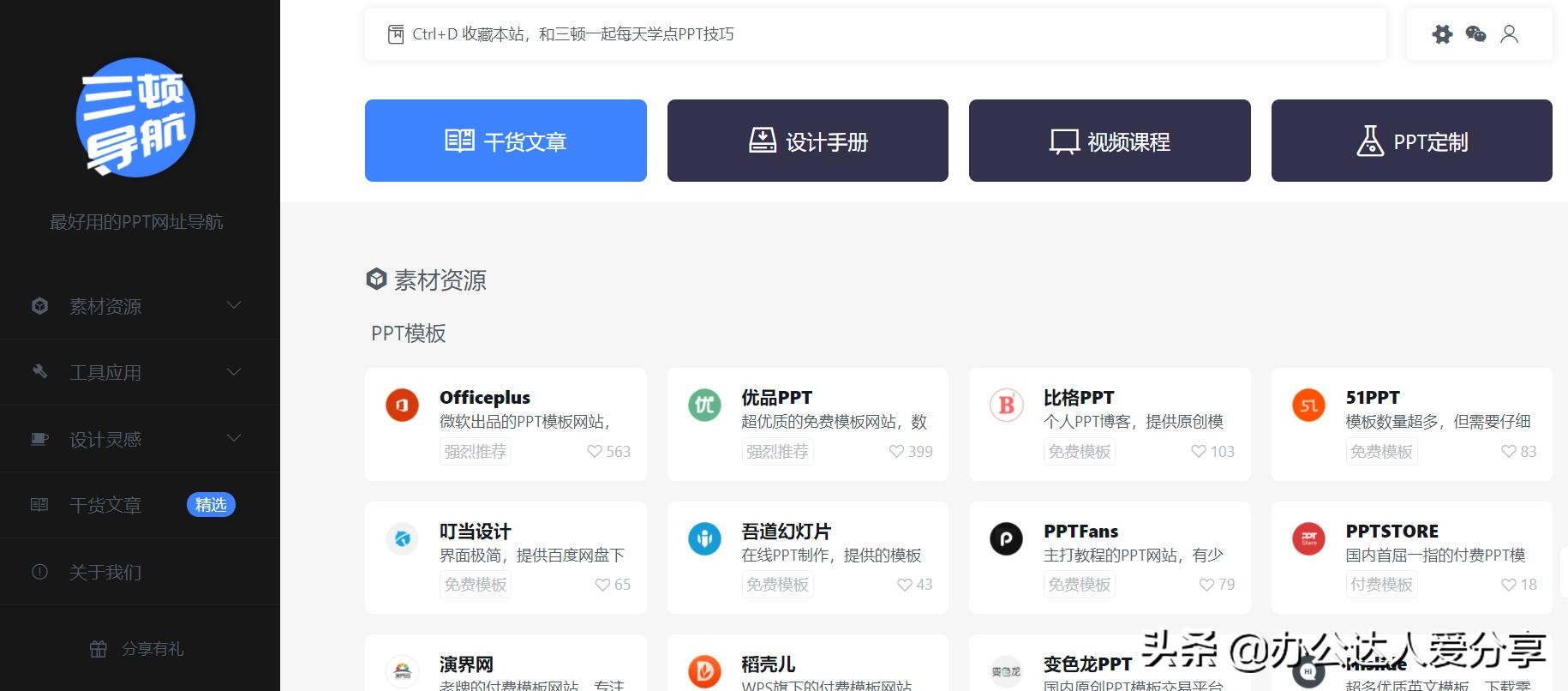The image size is (1568, 691).
Task: Click the PPTSTORE red logo
Action: [x=1308, y=538]
